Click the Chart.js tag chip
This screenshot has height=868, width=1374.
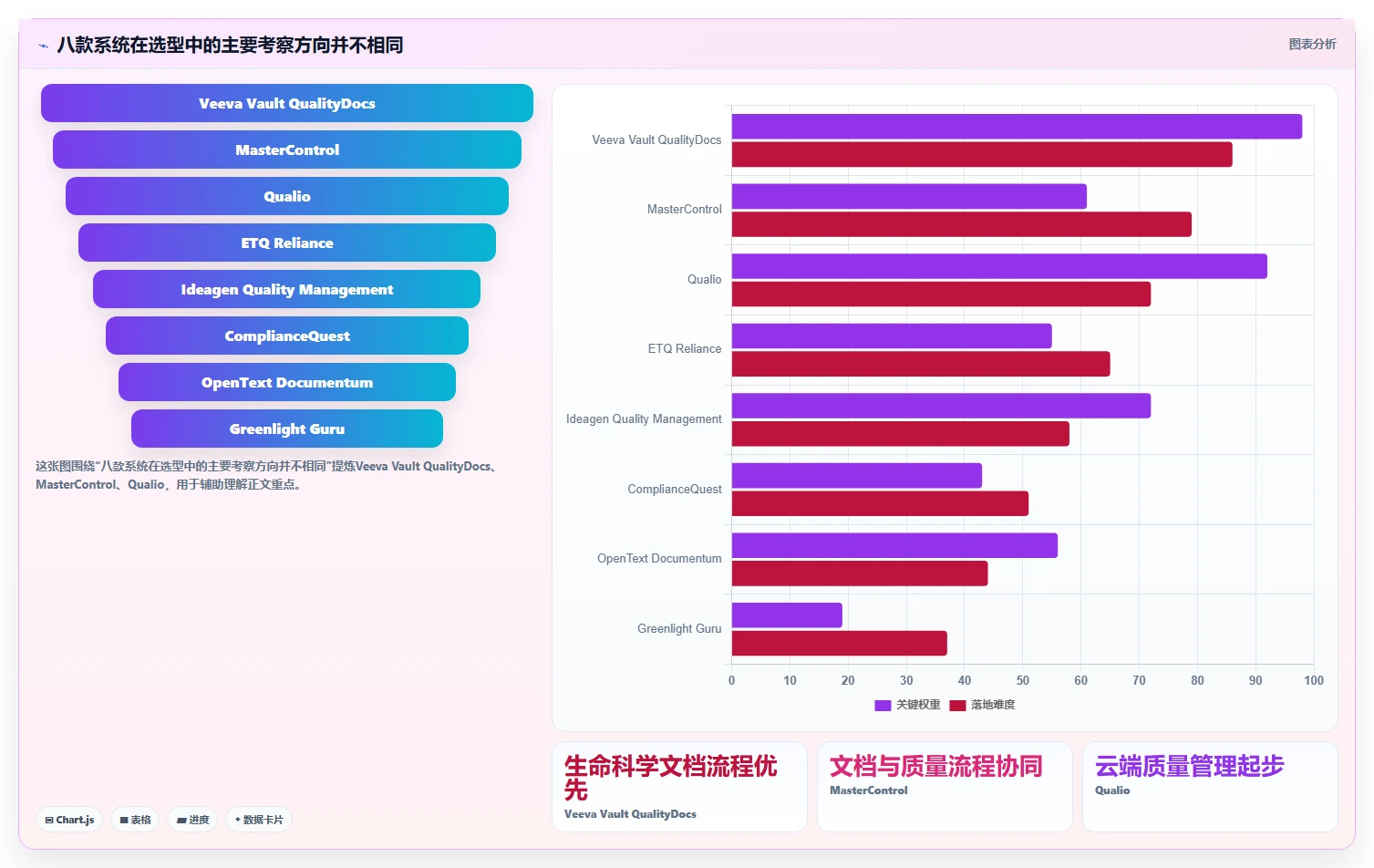[x=69, y=820]
